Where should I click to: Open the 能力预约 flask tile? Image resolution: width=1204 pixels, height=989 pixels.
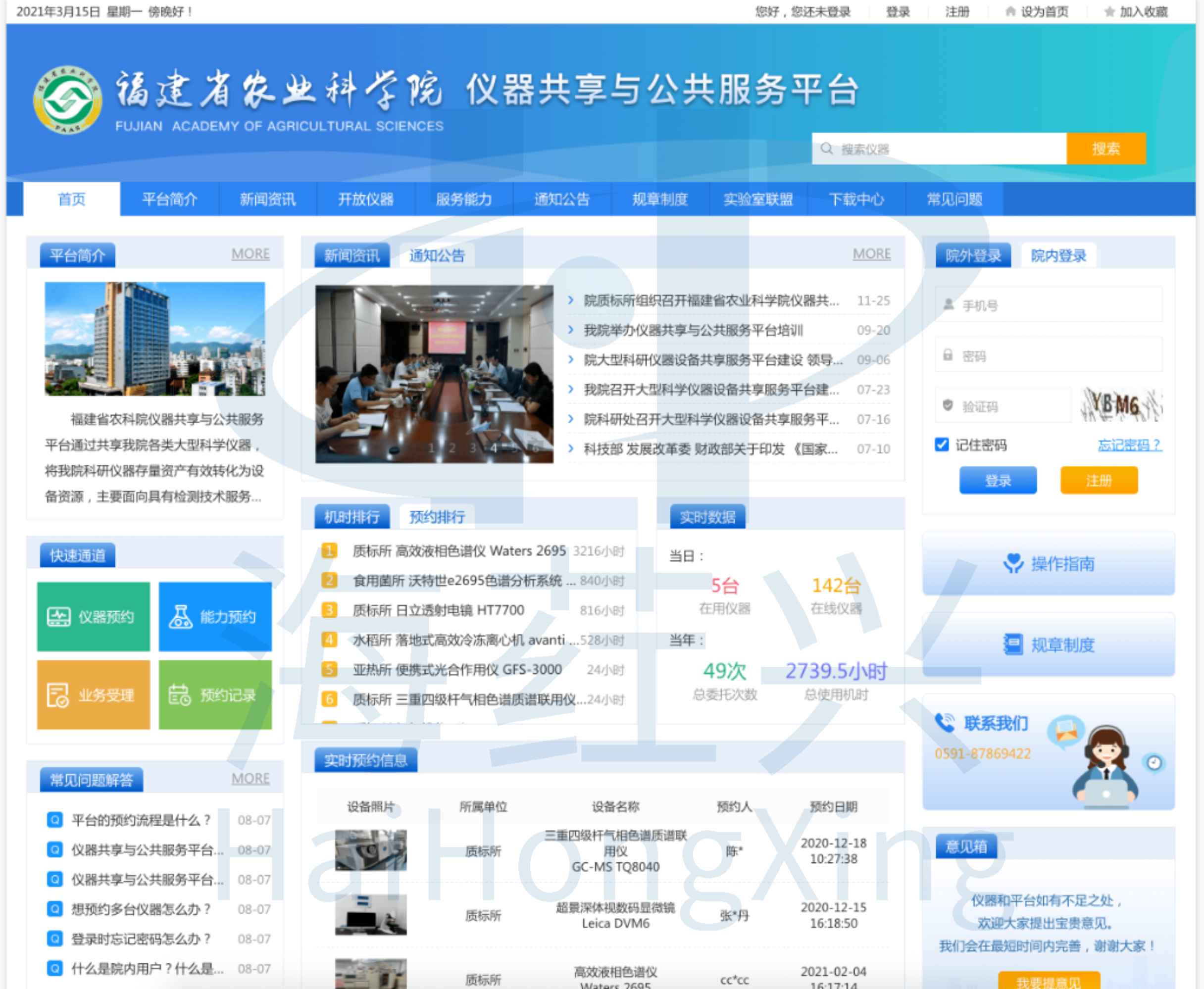pyautogui.click(x=215, y=616)
